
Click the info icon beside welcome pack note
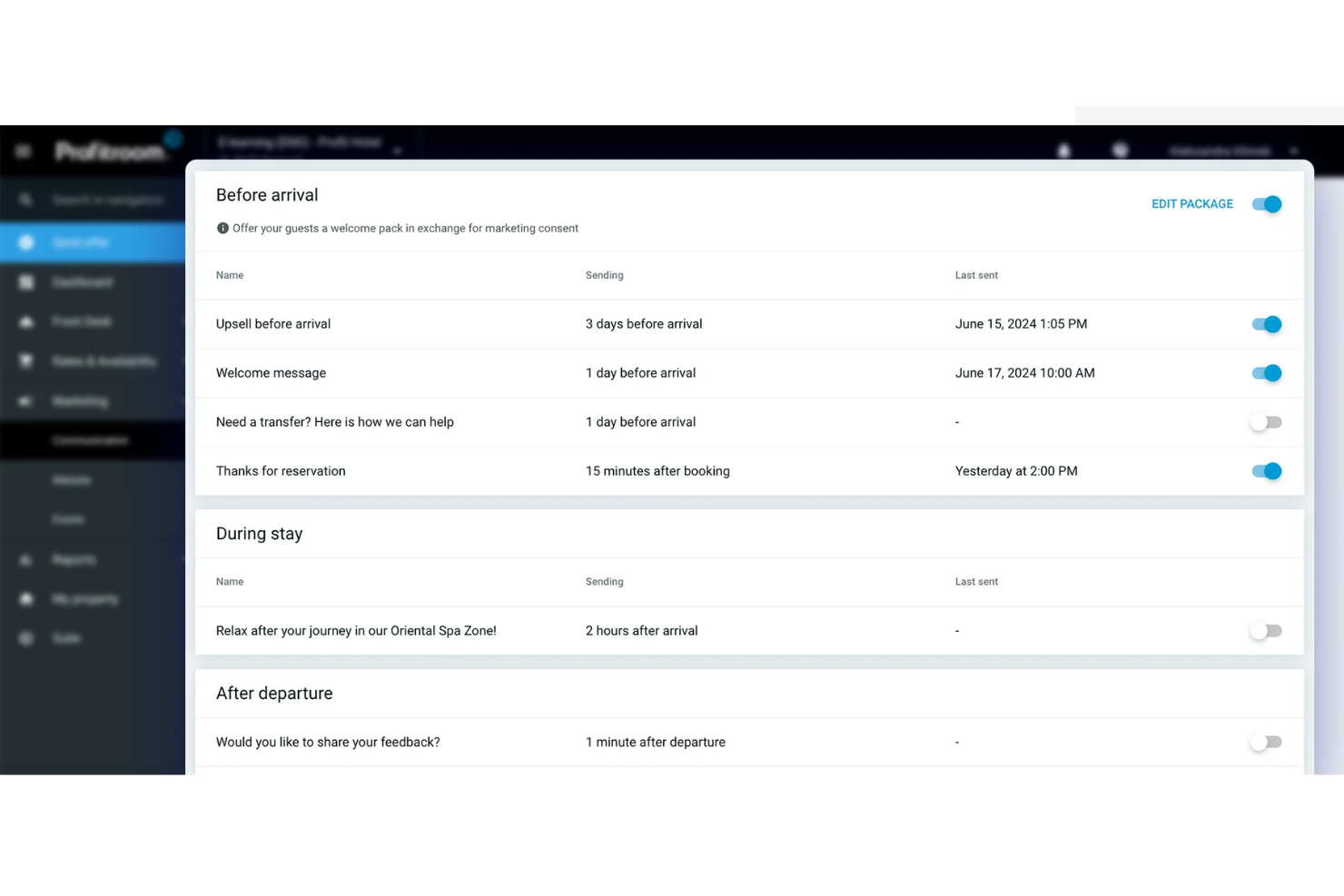(x=222, y=229)
